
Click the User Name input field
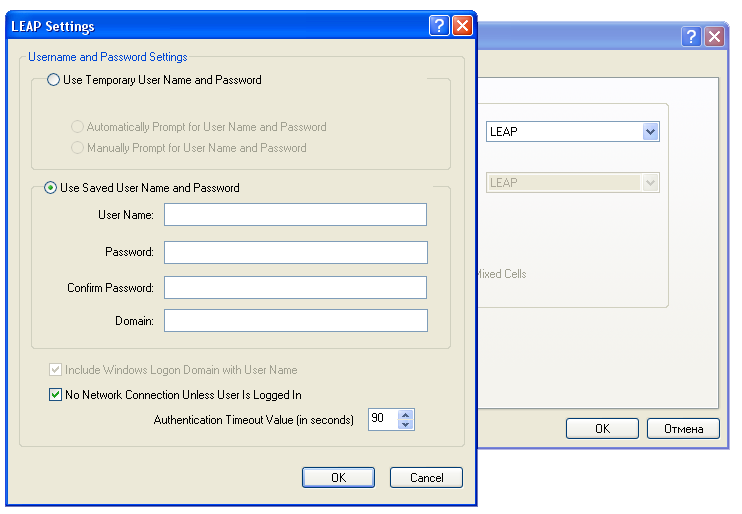(x=295, y=215)
